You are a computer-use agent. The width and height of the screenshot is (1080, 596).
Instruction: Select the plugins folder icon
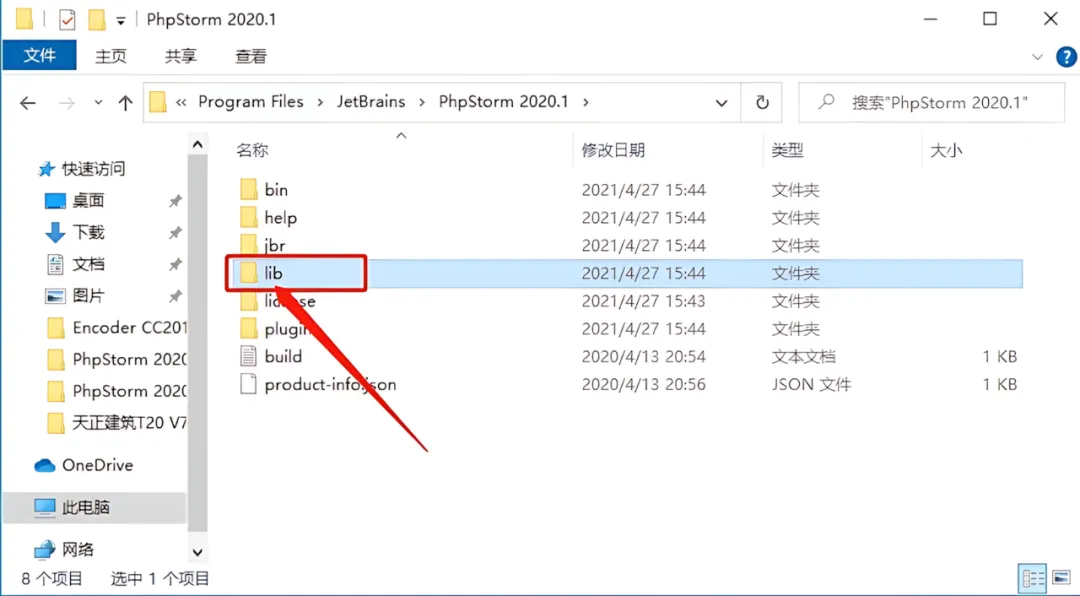249,329
